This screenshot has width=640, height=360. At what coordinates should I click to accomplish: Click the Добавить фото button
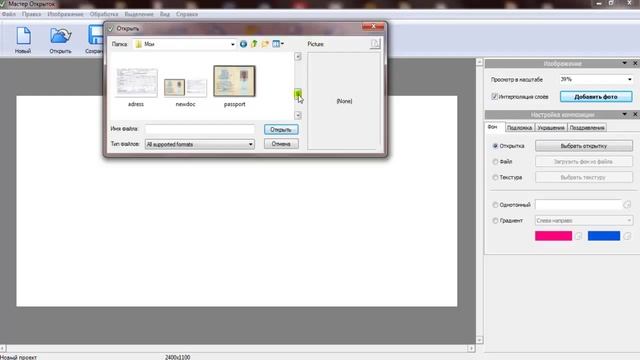[596, 97]
